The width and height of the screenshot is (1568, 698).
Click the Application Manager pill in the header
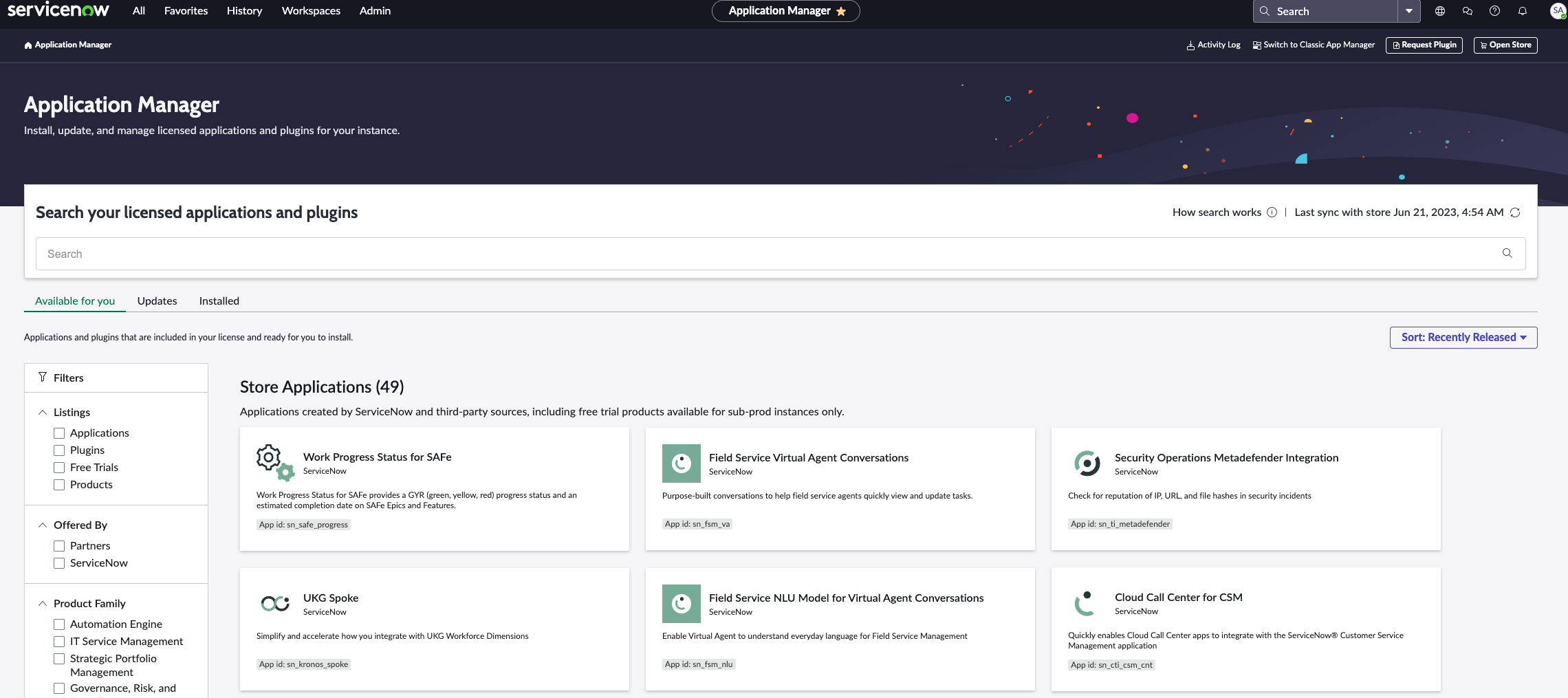pos(785,11)
